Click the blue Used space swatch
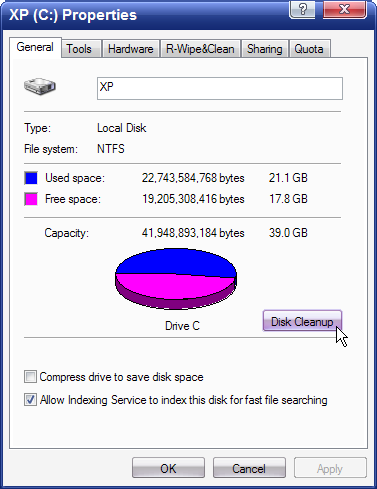The width and height of the screenshot is (377, 489). pyautogui.click(x=31, y=178)
